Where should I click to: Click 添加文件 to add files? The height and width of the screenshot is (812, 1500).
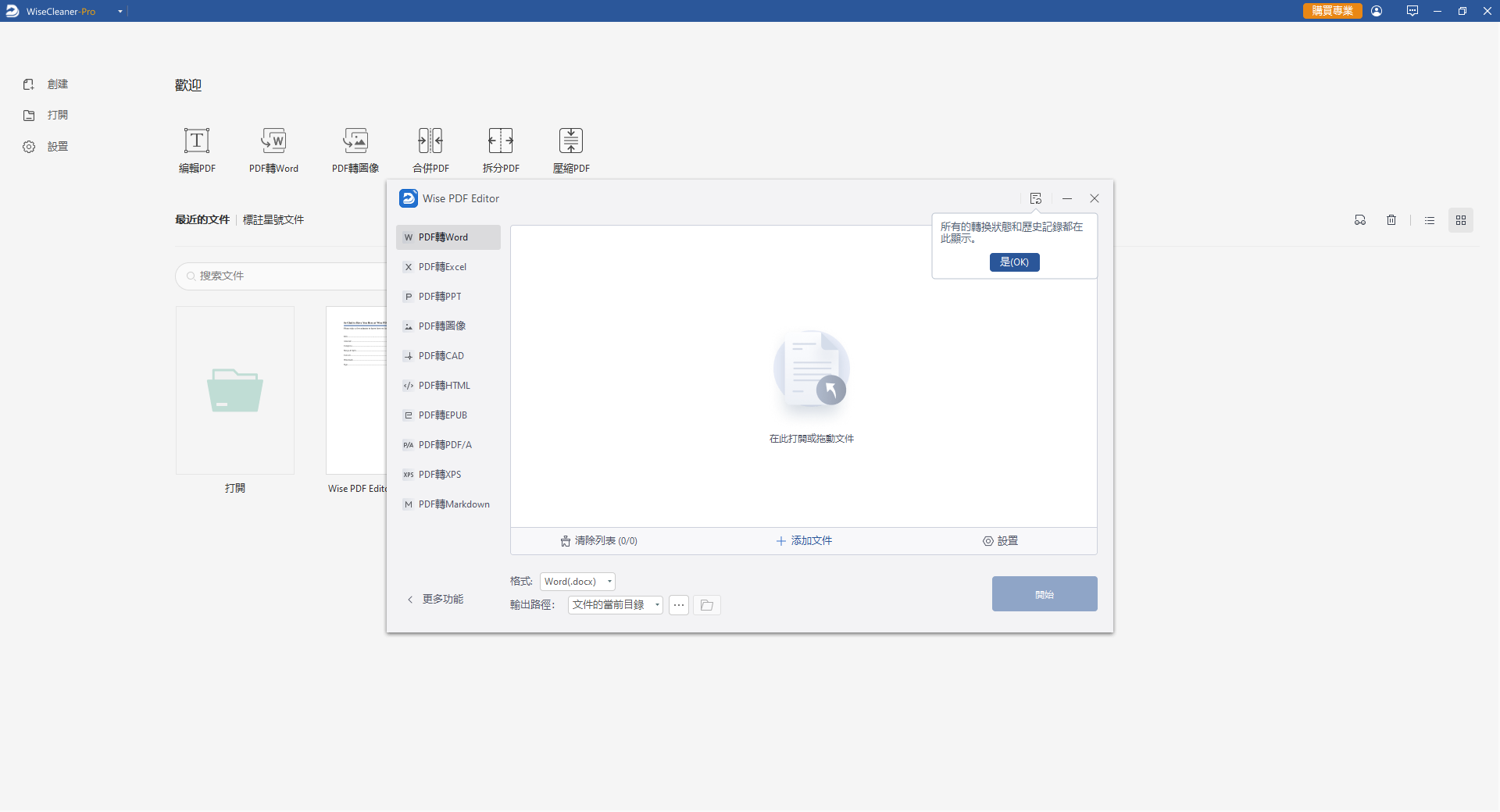click(x=804, y=541)
